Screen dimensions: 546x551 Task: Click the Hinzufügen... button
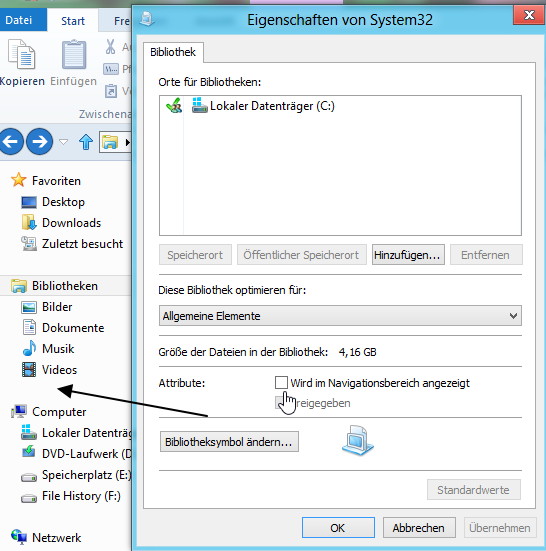pos(408,254)
